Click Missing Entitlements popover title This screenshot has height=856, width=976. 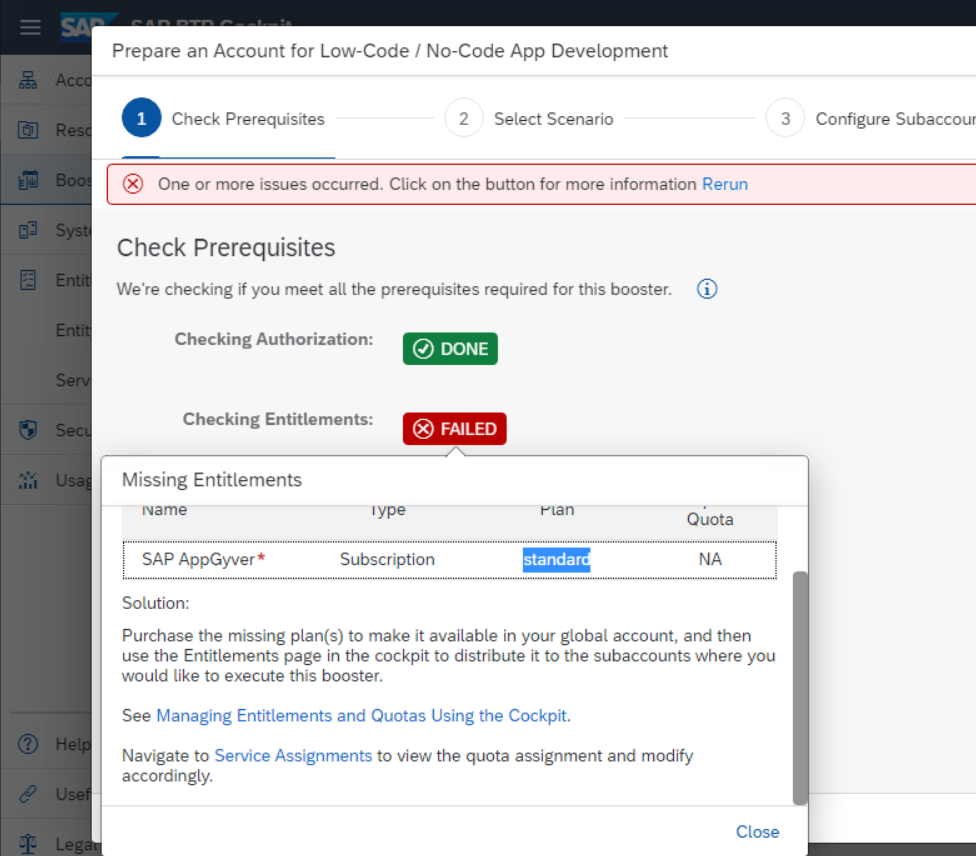coord(212,480)
